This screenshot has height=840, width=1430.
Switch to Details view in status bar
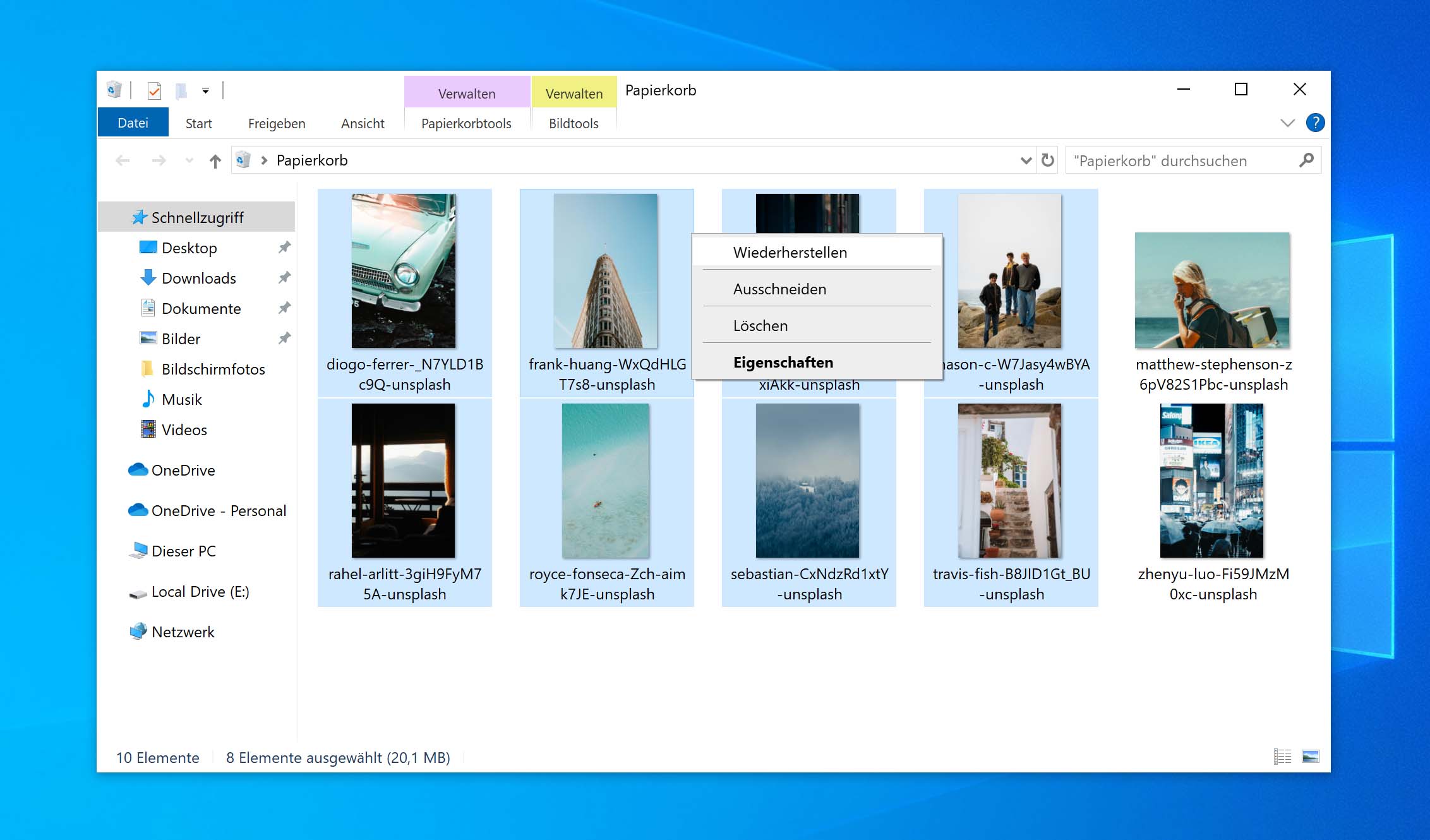click(1282, 756)
